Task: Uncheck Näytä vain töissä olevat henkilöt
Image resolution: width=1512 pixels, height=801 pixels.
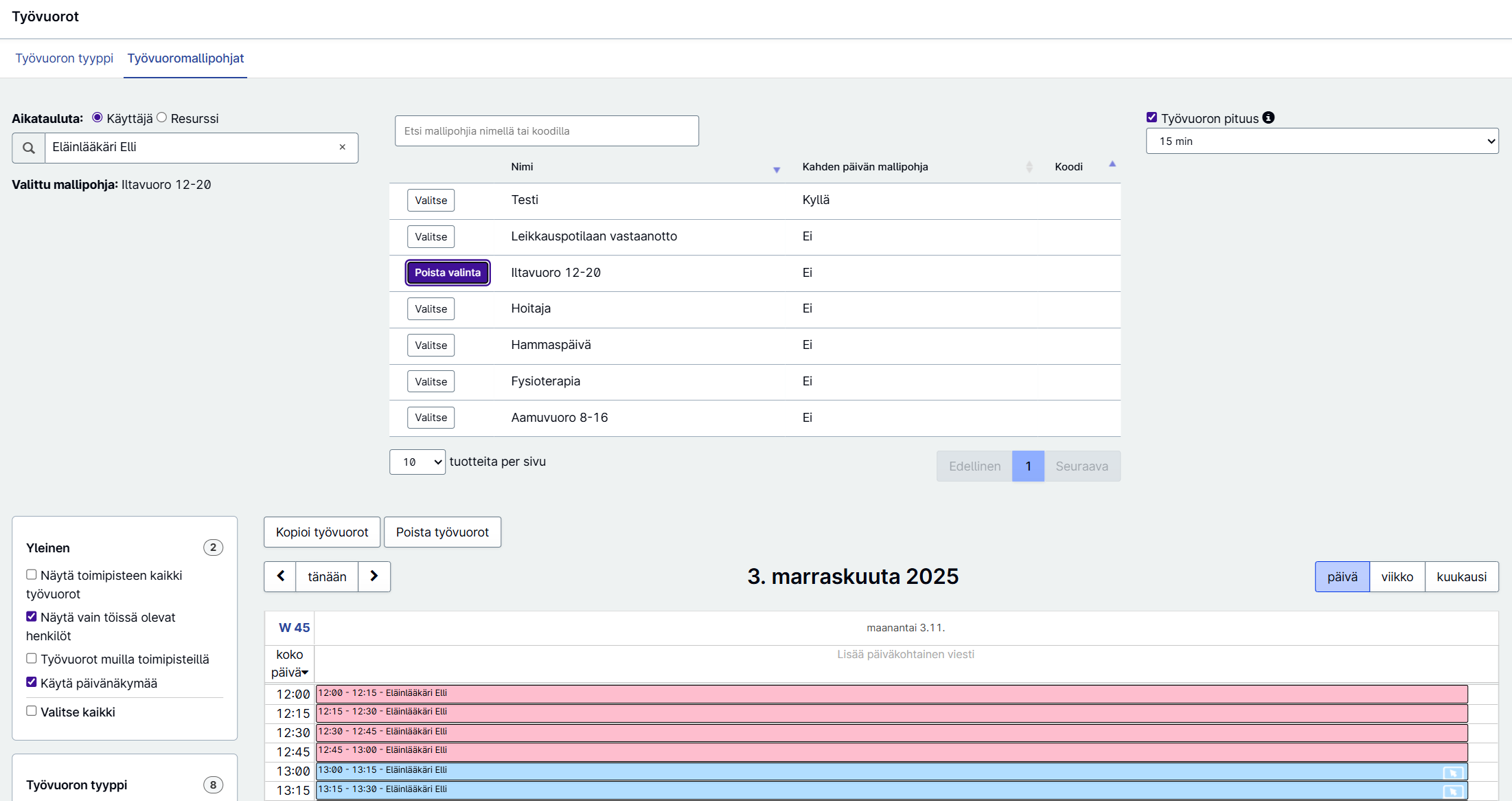Action: pos(32,616)
